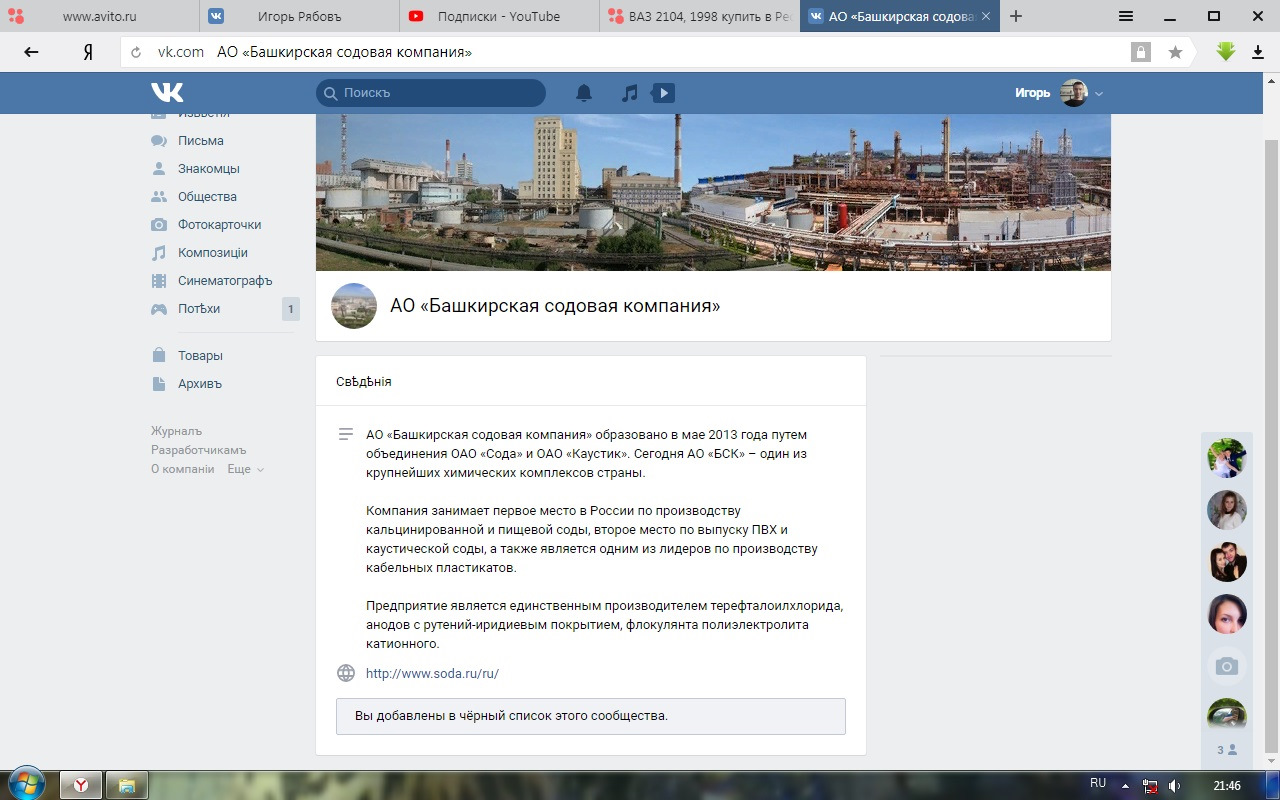Open the browser hamburger menu
Viewport: 1280px width, 800px height.
click(x=1126, y=16)
